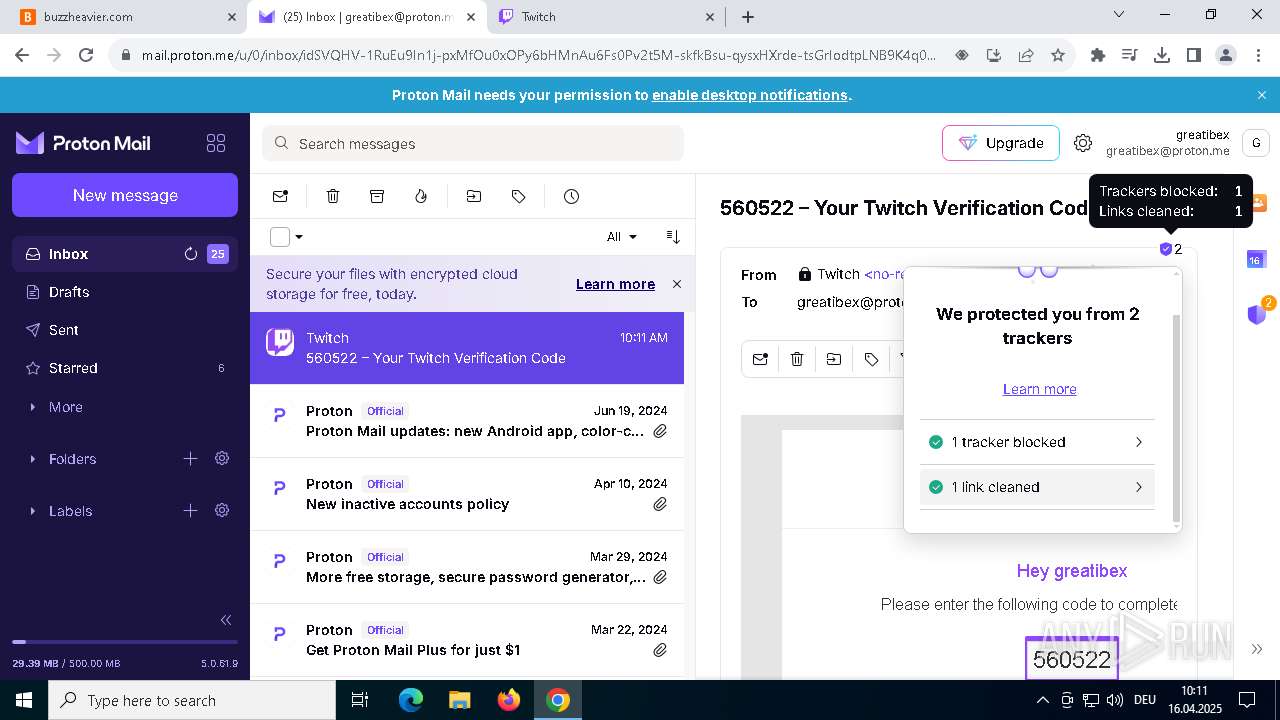This screenshot has height=720, width=1280.
Task: Move to trash in list toolbar
Action: 333,196
